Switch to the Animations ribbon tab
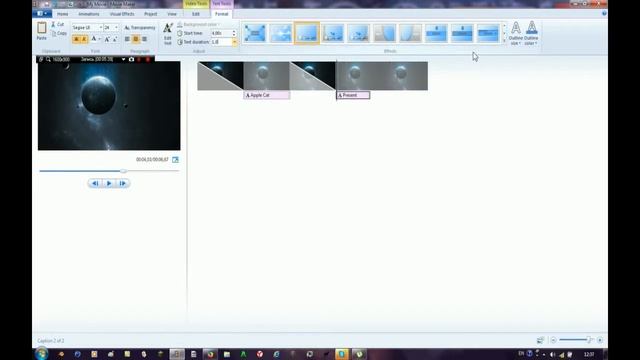 (x=89, y=14)
